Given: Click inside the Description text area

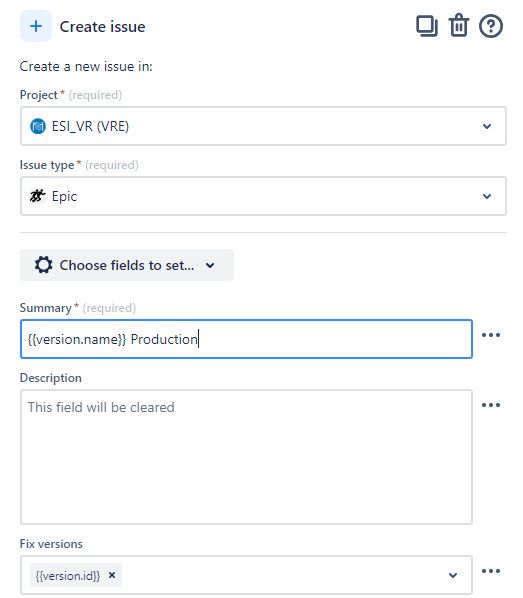Looking at the screenshot, I should point(246,457).
